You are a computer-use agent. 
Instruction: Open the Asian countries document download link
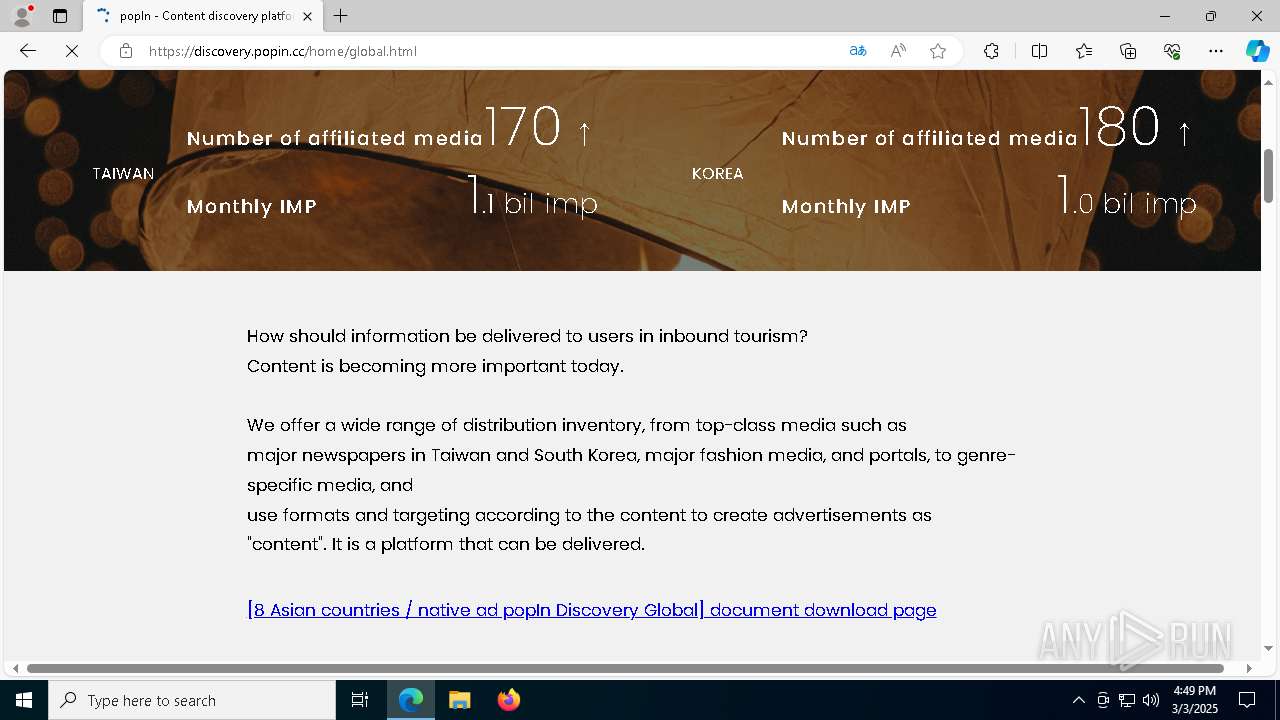pos(592,610)
